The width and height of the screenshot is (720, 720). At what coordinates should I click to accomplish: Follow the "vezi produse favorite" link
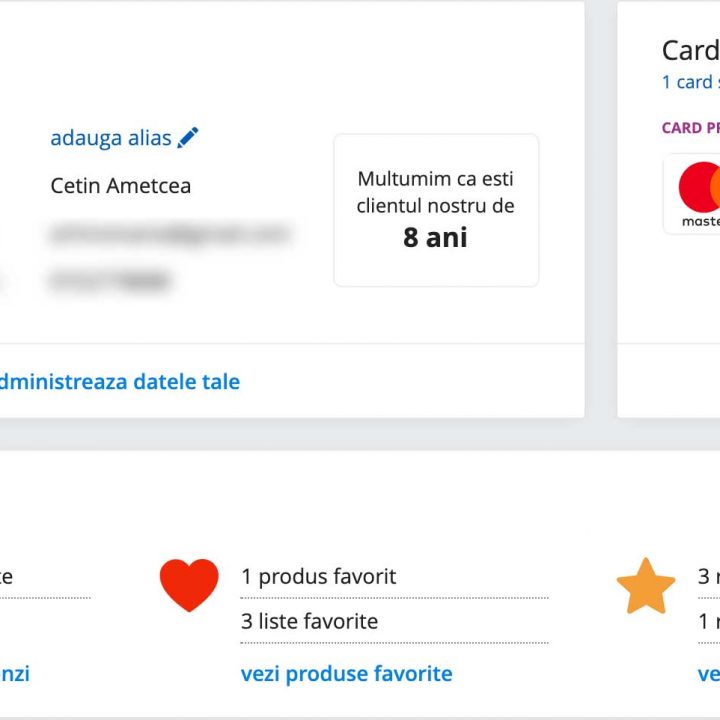(x=346, y=674)
